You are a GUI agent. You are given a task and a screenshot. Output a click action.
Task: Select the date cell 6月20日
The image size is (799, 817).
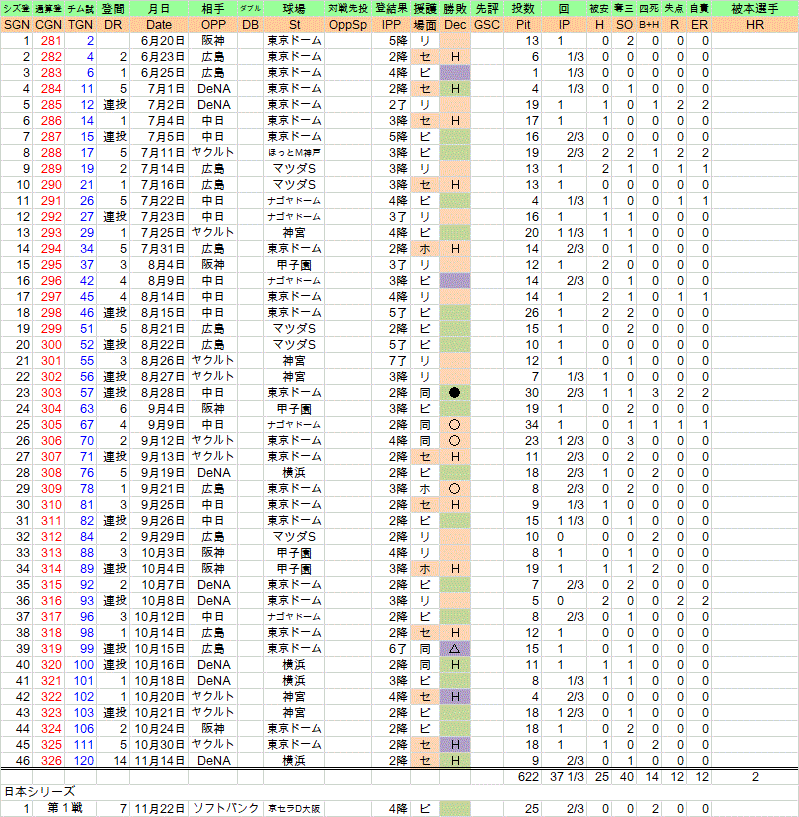163,41
